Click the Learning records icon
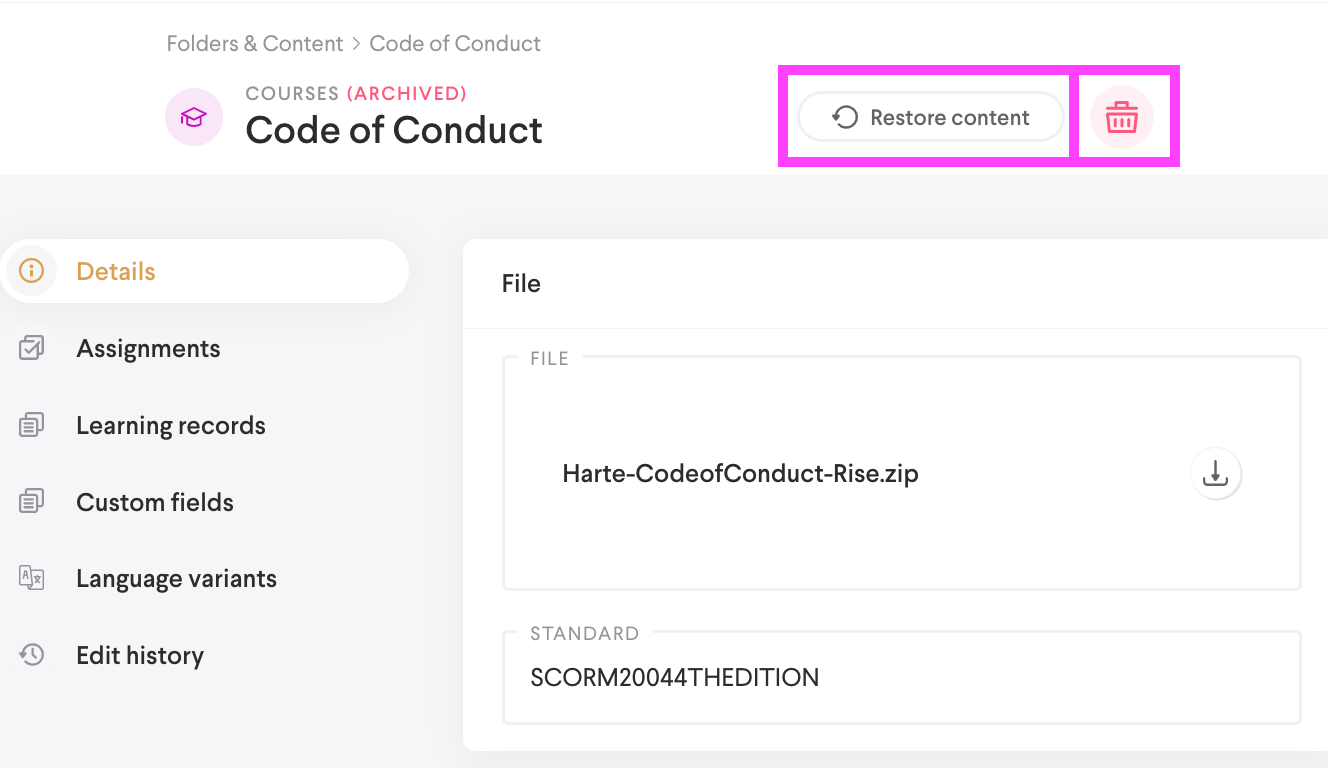This screenshot has width=1328, height=768. pyautogui.click(x=32, y=425)
